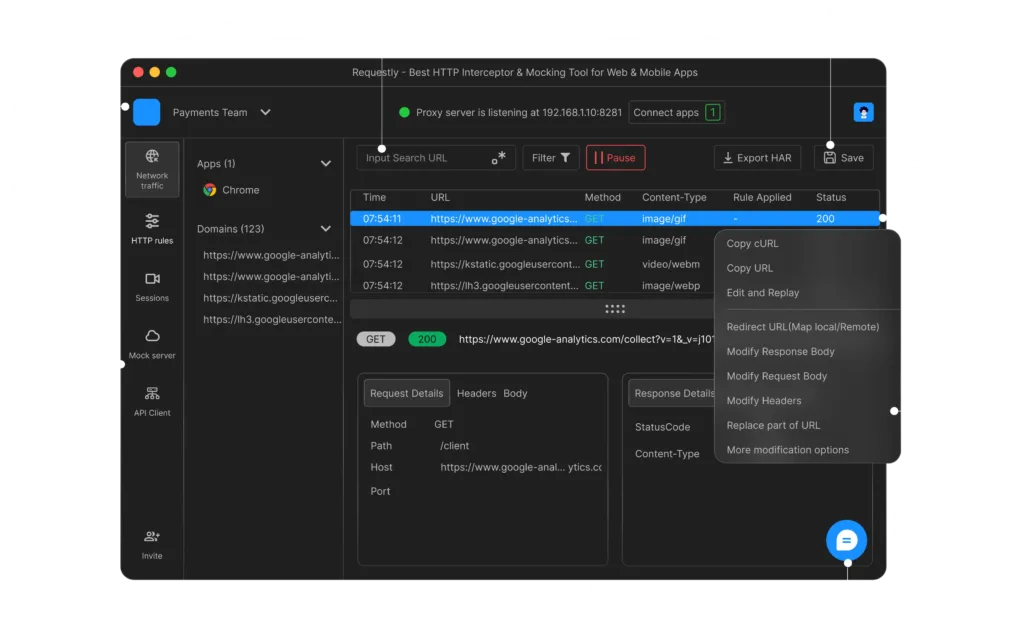Image resolution: width=1024 pixels, height=632 pixels.
Task: Select the first google-analyti domain in Domains list
Action: (271, 255)
